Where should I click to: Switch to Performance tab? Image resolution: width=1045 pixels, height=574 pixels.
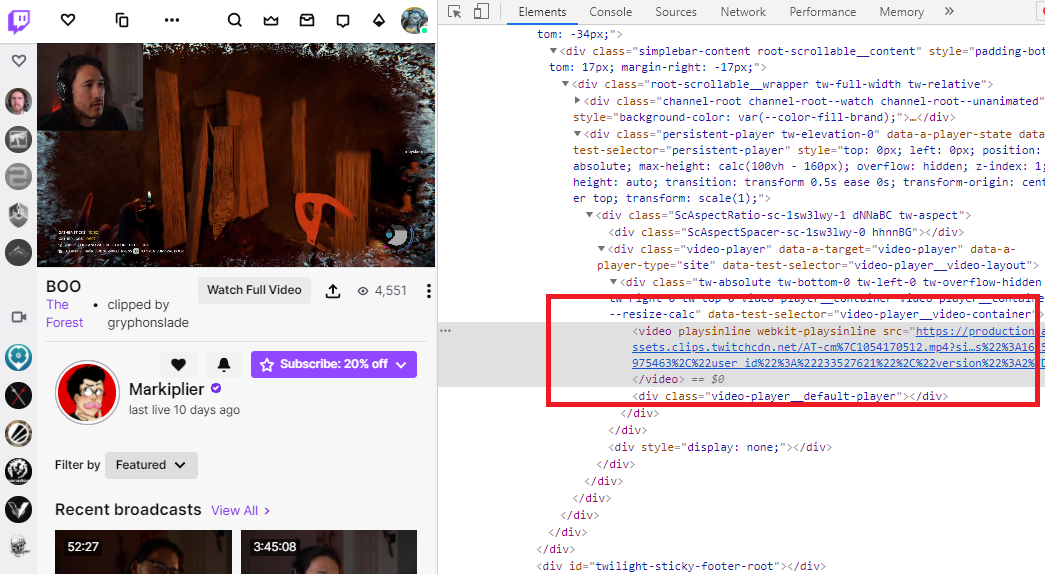823,12
